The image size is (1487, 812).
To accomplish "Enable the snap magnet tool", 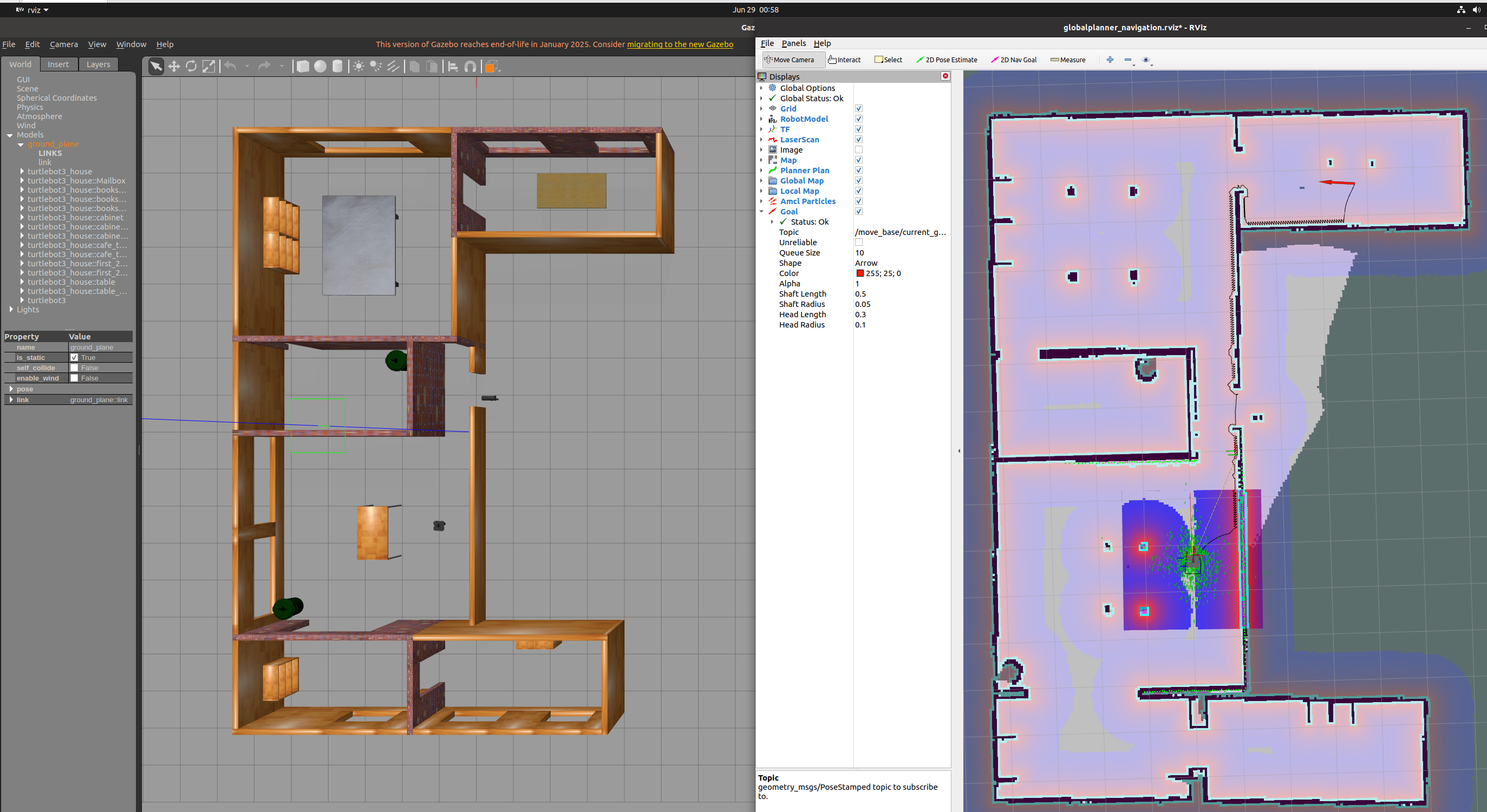I will (471, 67).
